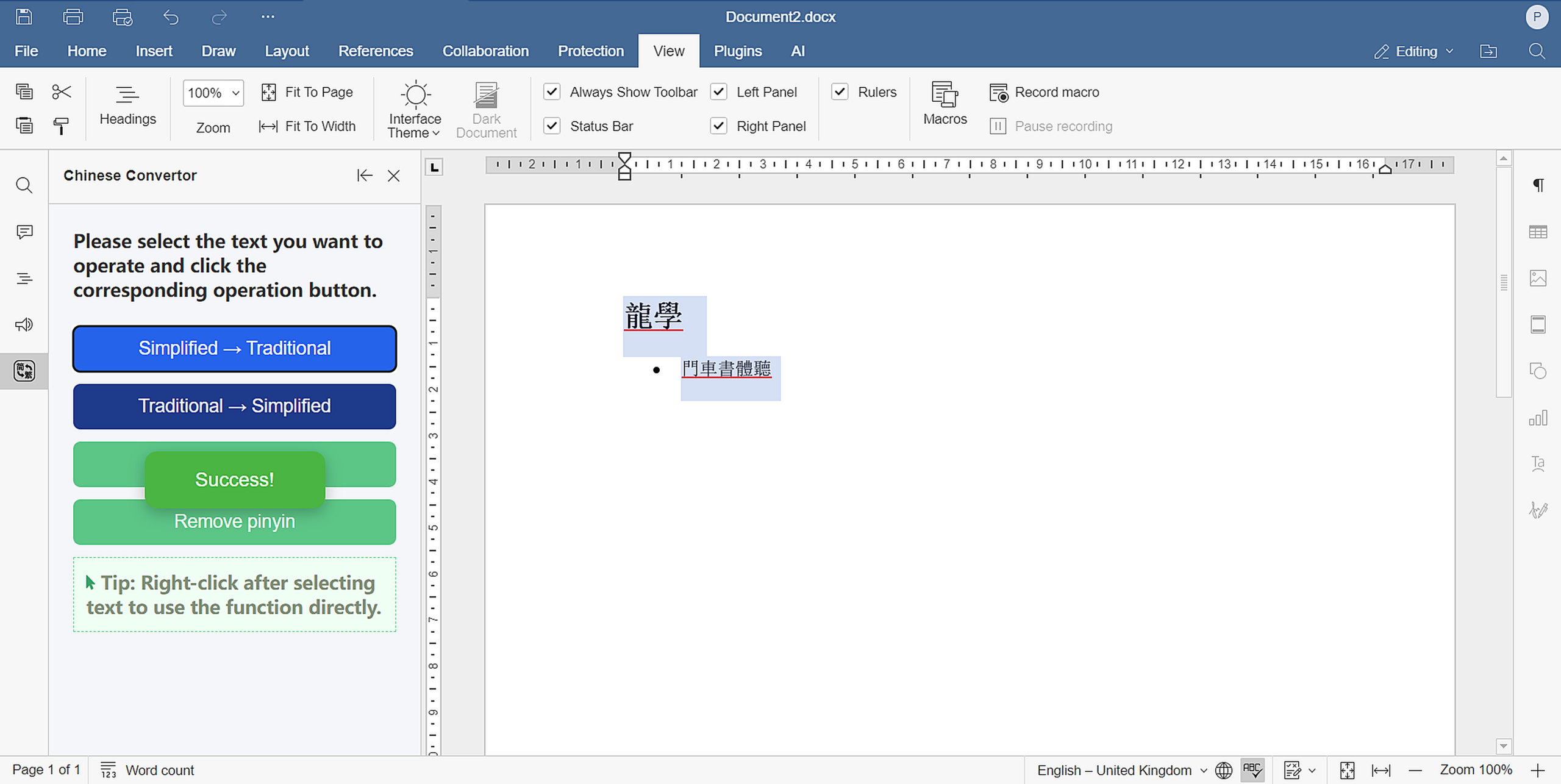
Task: Toggle the Left Panel checkbox
Action: (x=719, y=91)
